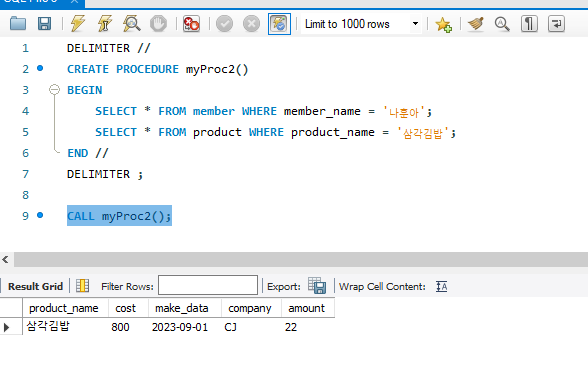Toggle display of invisible characters

pyautogui.click(x=529, y=24)
